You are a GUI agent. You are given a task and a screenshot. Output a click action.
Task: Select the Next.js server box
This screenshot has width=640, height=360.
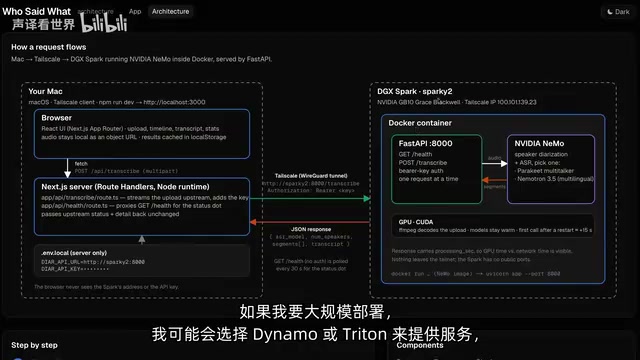point(142,207)
